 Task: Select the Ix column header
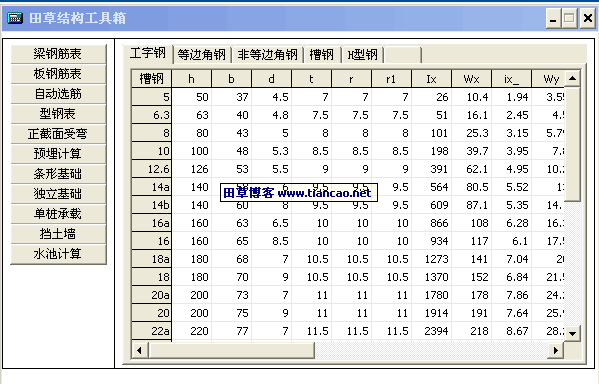pos(432,79)
